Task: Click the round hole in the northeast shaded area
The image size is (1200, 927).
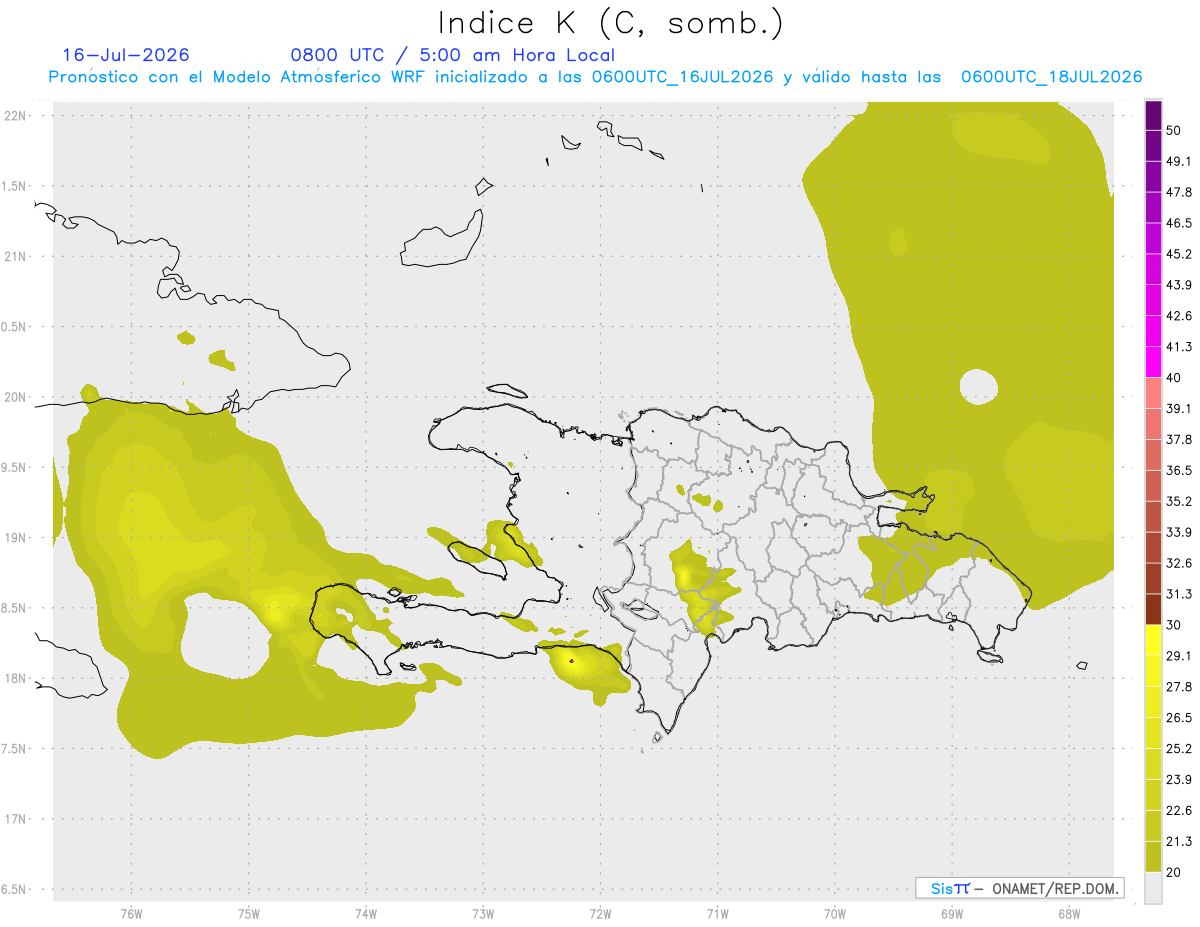Action: 978,386
